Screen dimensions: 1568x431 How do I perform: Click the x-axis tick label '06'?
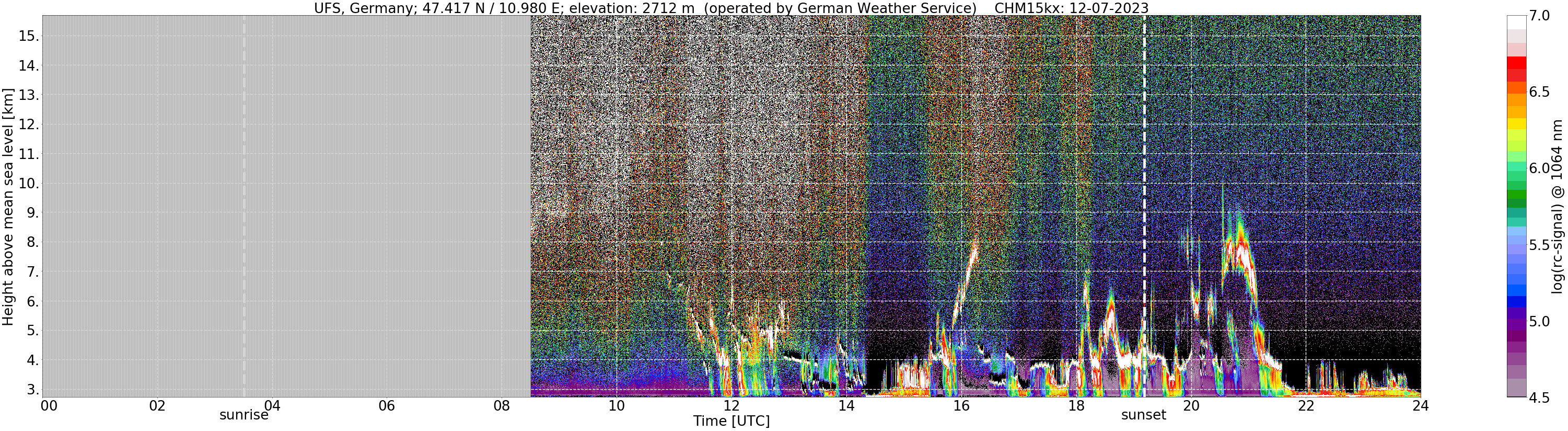point(387,405)
